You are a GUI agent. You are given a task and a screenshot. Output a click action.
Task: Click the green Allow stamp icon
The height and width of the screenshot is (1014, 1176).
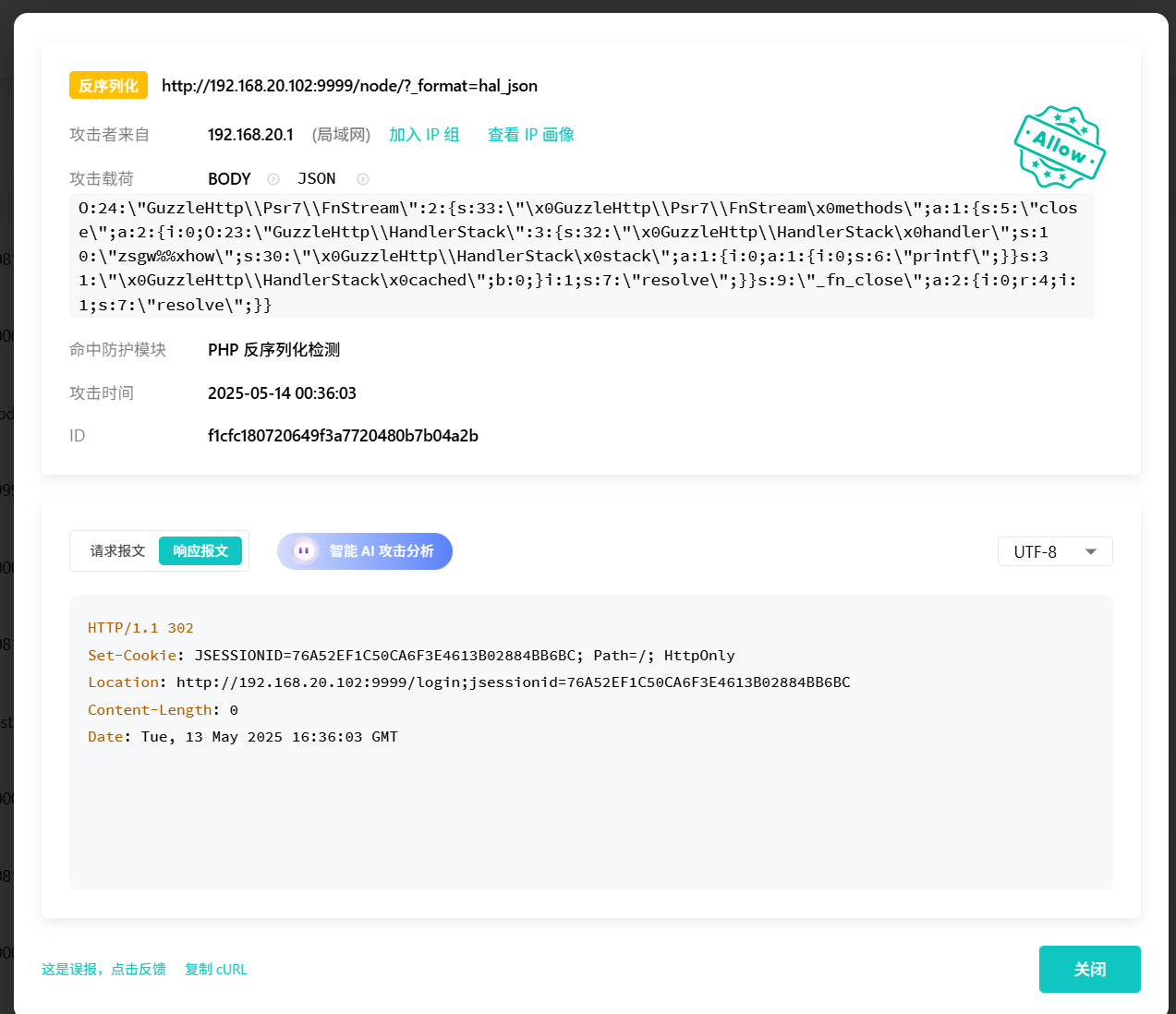pos(1059,147)
